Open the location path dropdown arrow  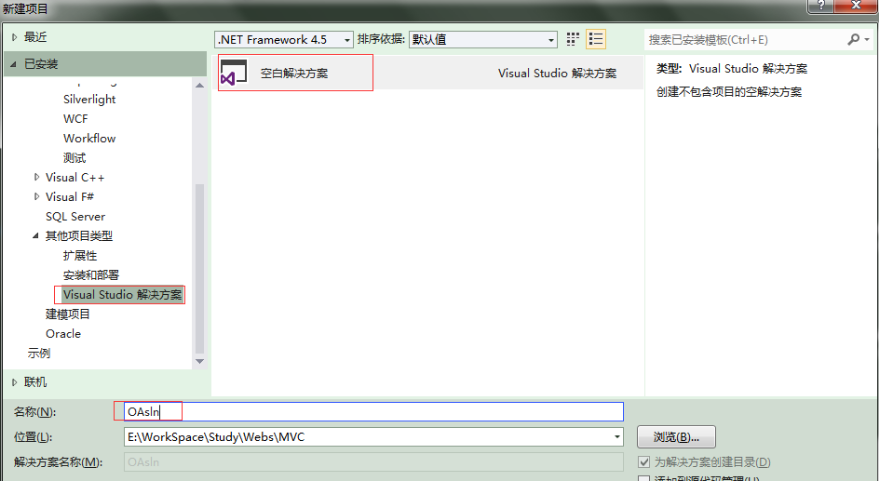[x=617, y=437]
